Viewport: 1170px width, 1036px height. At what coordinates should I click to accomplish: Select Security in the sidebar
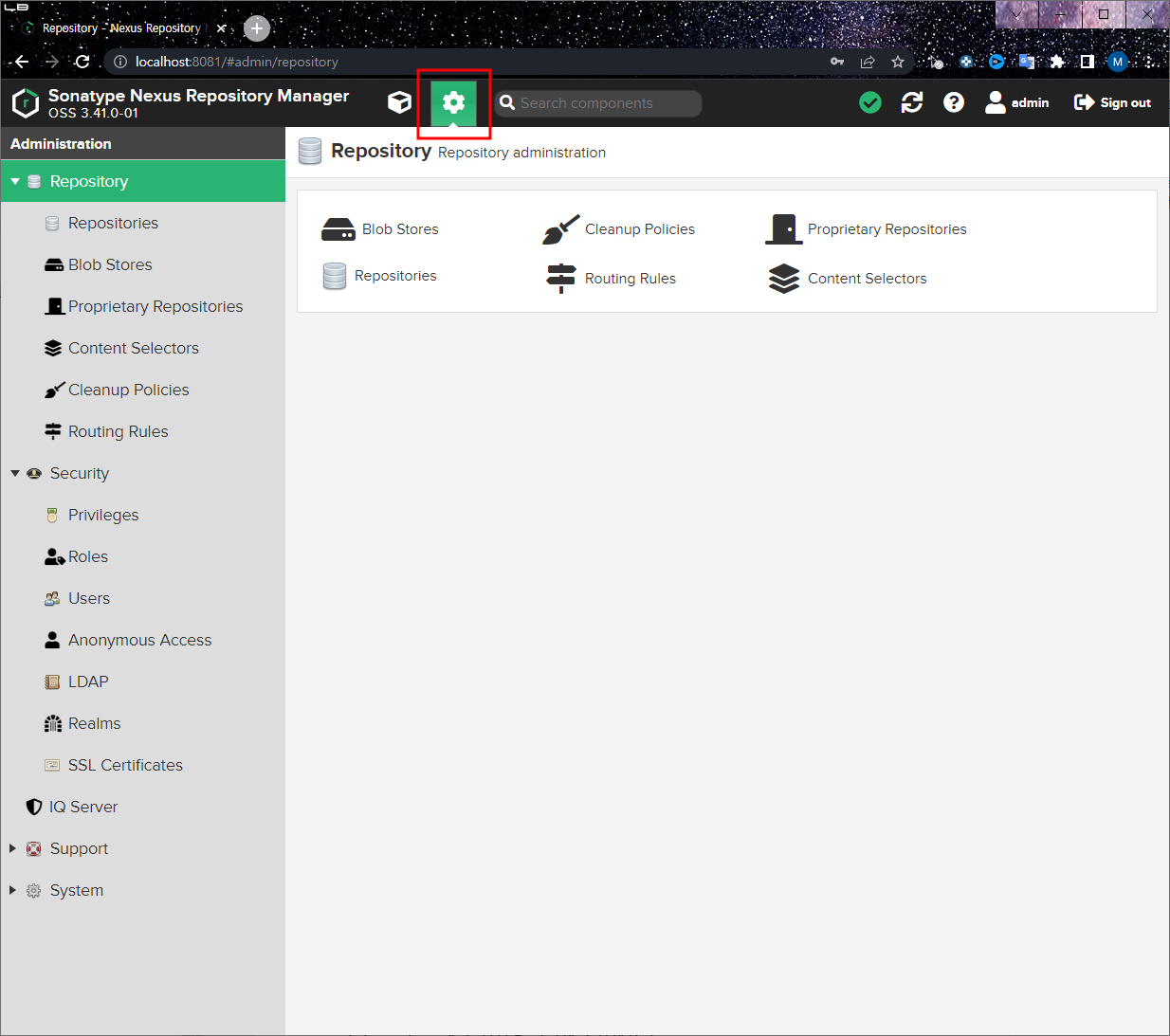143,473
